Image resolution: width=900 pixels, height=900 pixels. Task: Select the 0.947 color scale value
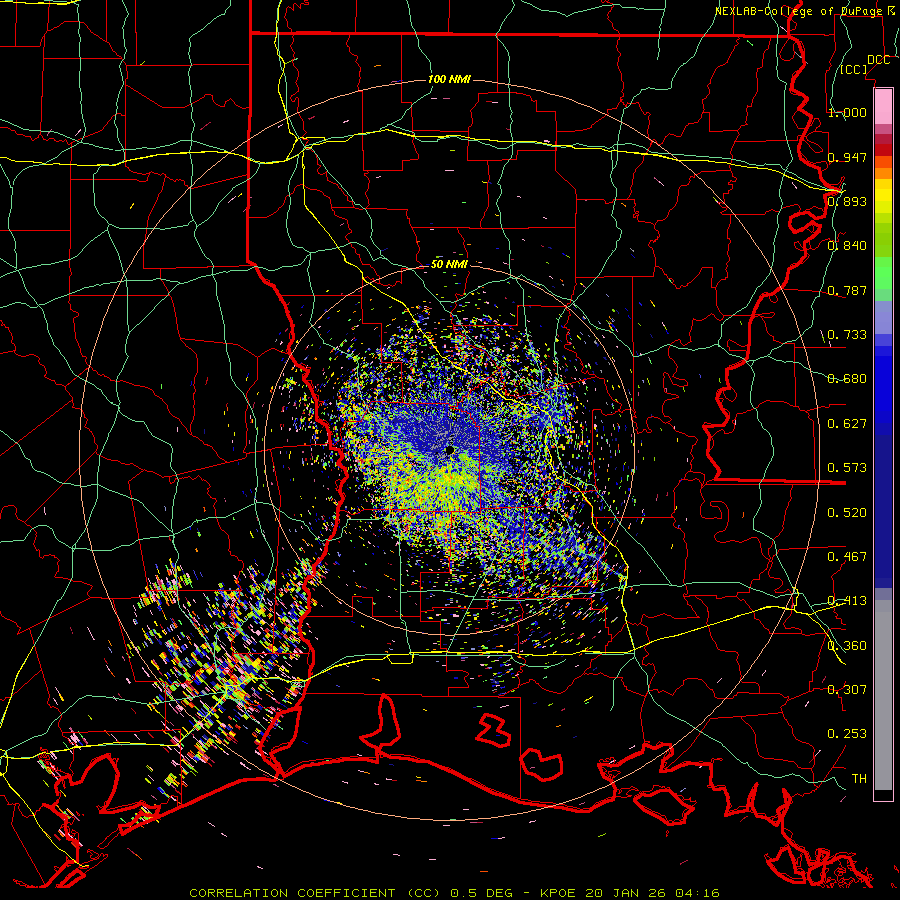(x=847, y=157)
